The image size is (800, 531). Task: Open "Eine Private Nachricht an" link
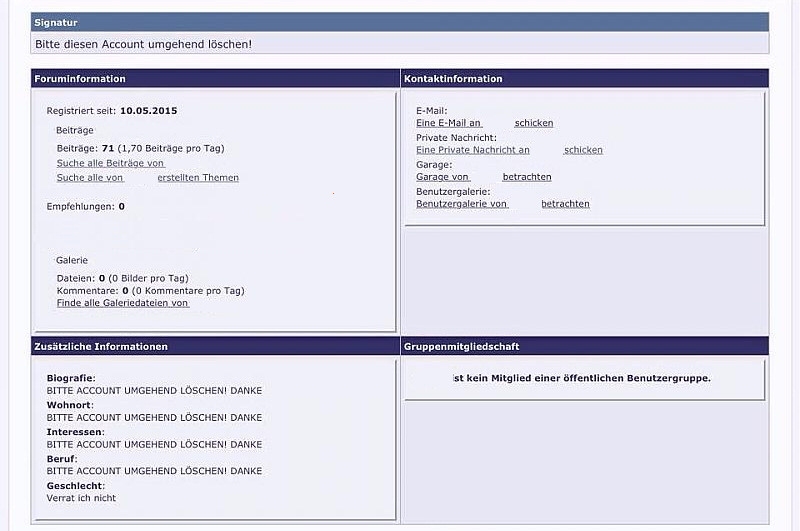coord(472,150)
